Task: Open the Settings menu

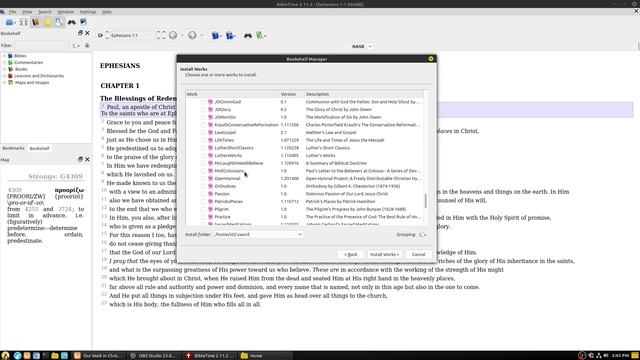Action: 88,12
